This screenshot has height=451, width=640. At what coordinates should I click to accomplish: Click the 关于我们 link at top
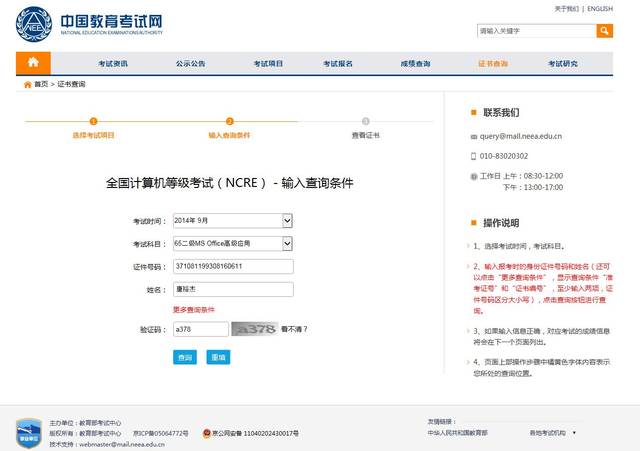[x=567, y=9]
